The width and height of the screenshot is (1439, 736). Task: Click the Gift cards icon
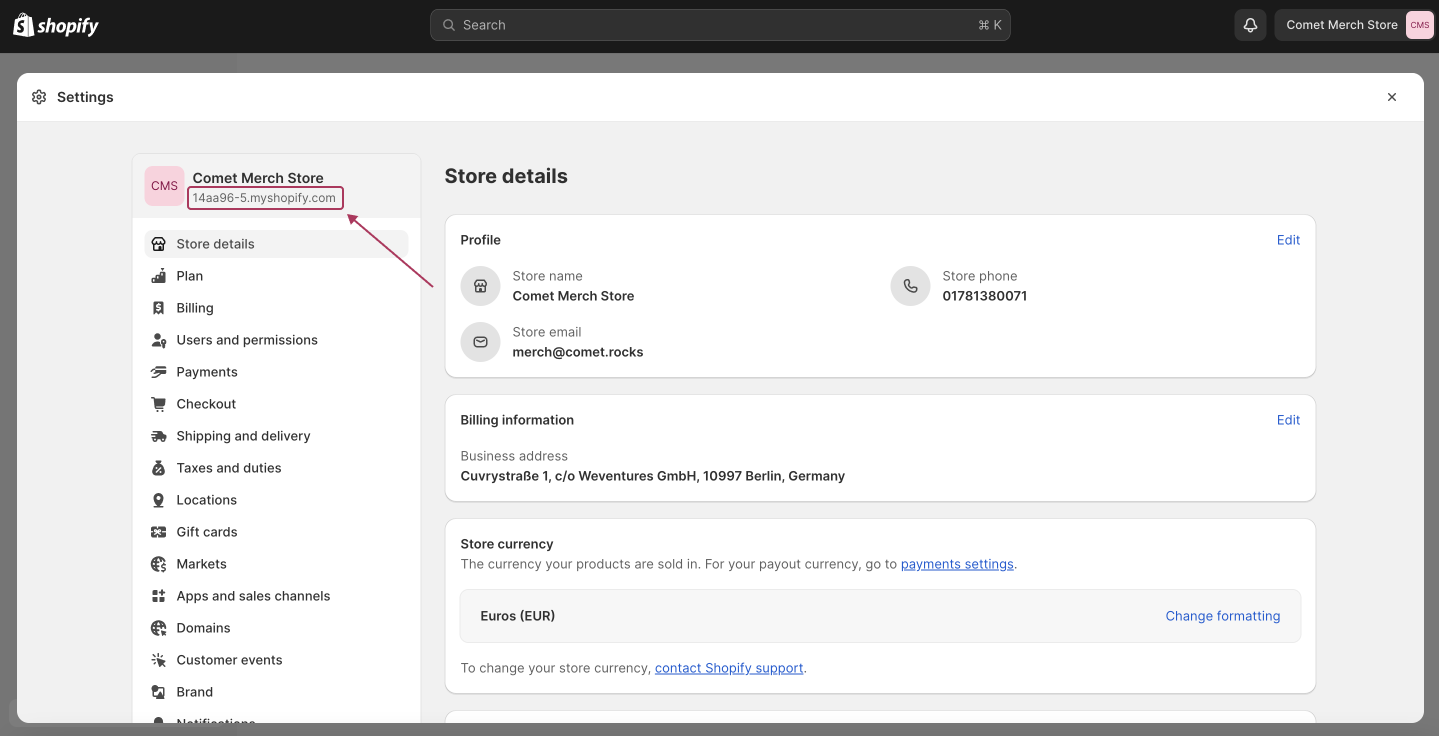click(158, 532)
